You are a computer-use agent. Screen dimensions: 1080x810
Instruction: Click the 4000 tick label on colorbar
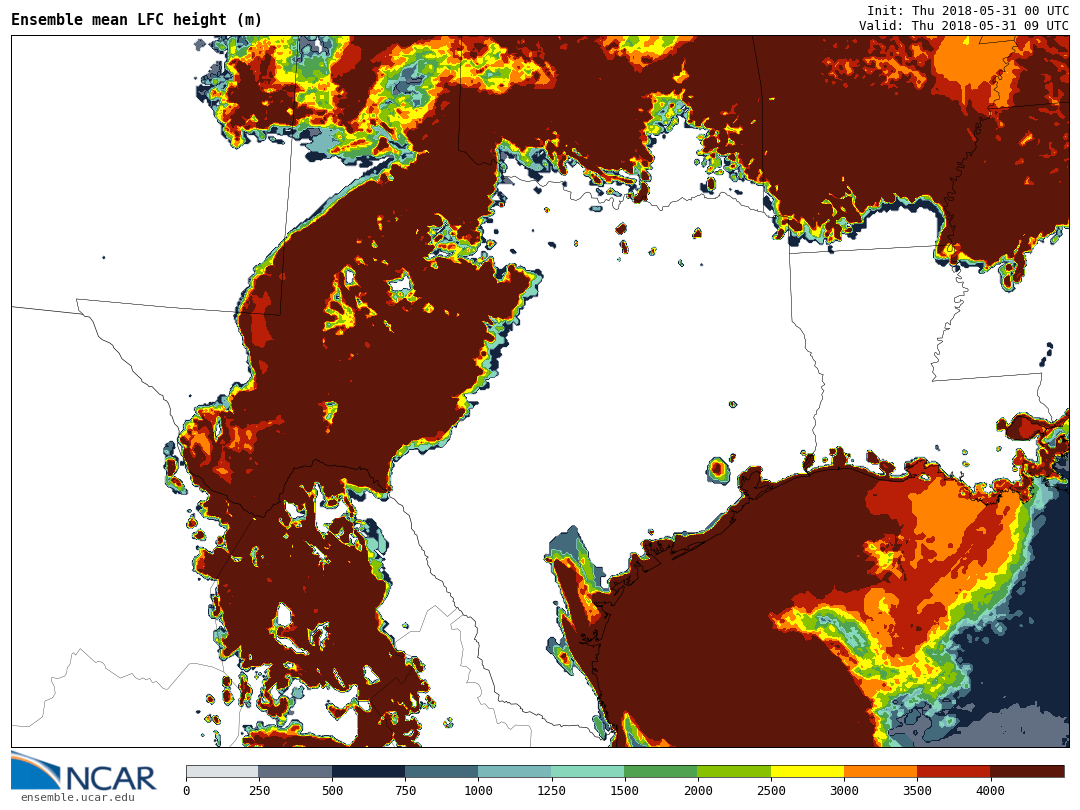pos(990,791)
